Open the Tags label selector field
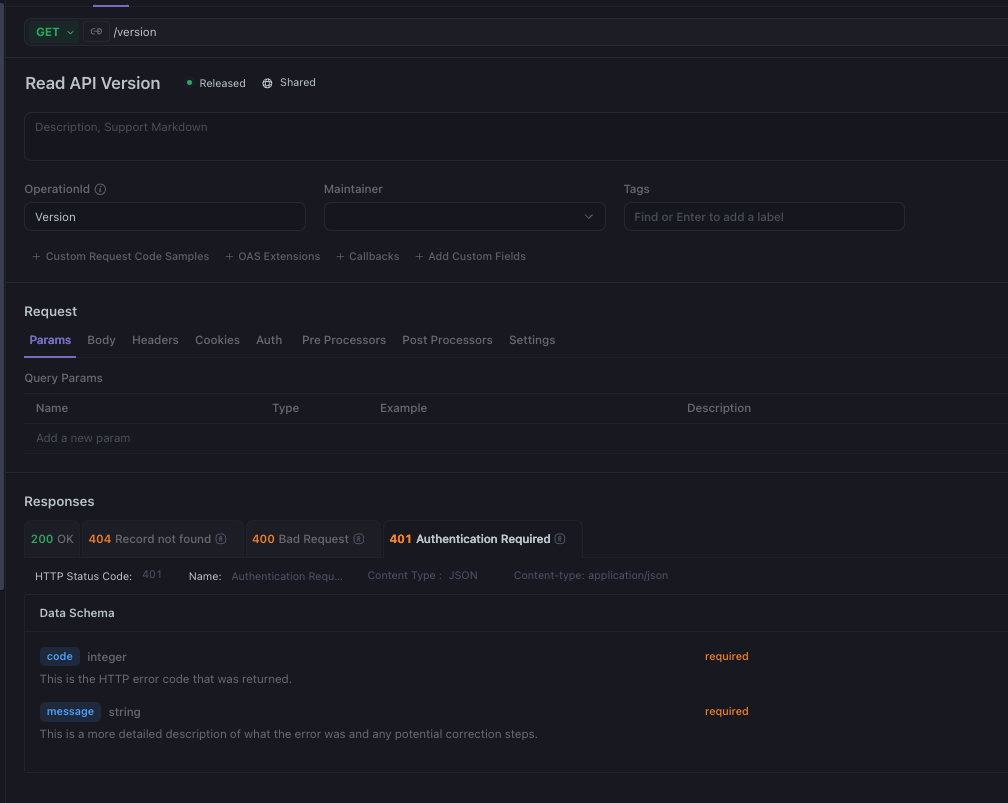This screenshot has width=1008, height=803. [763, 217]
